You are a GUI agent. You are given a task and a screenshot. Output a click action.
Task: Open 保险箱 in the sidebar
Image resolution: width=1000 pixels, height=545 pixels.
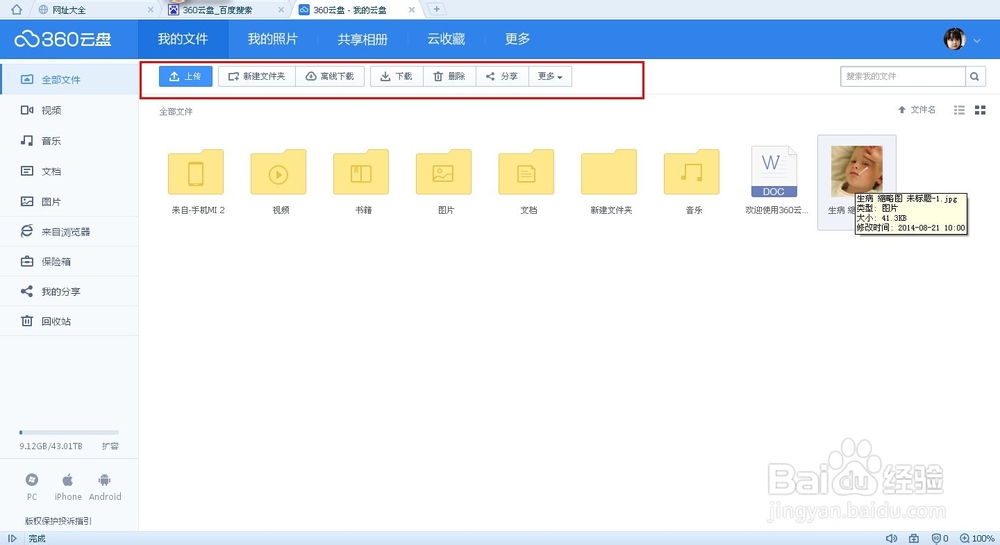69,261
